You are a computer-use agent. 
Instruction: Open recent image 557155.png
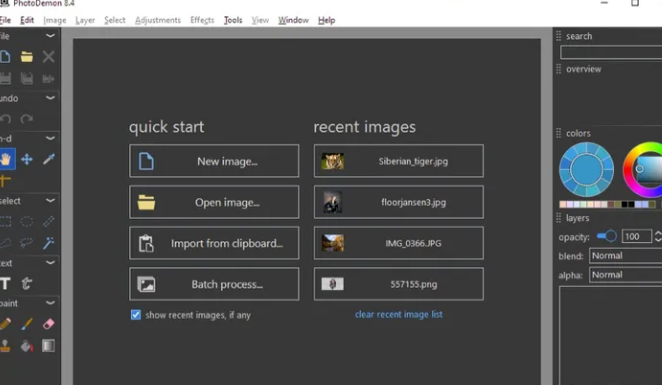point(399,284)
